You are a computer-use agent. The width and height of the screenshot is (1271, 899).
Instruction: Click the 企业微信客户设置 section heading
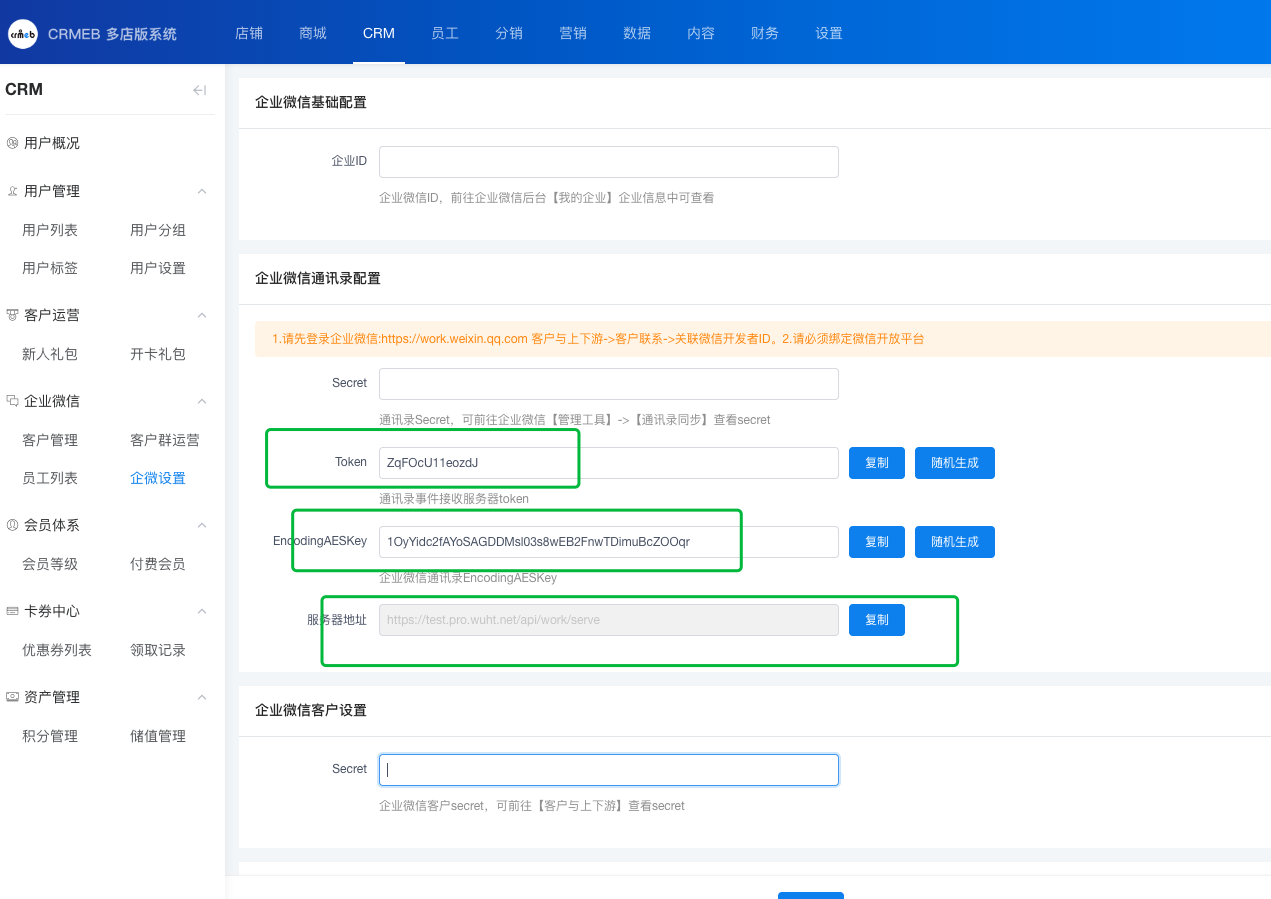click(311, 710)
